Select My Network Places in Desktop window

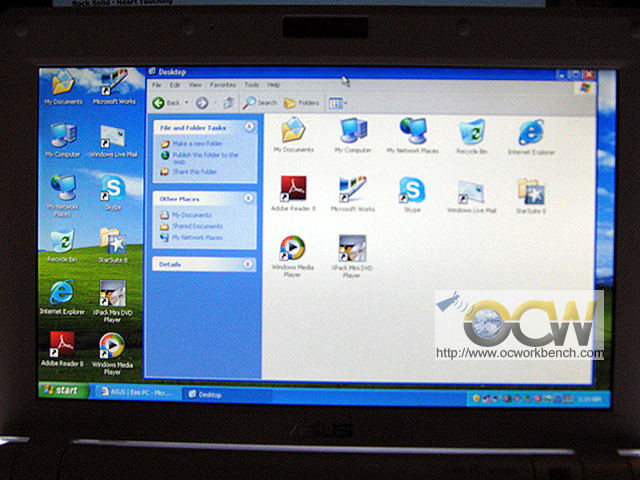point(413,136)
